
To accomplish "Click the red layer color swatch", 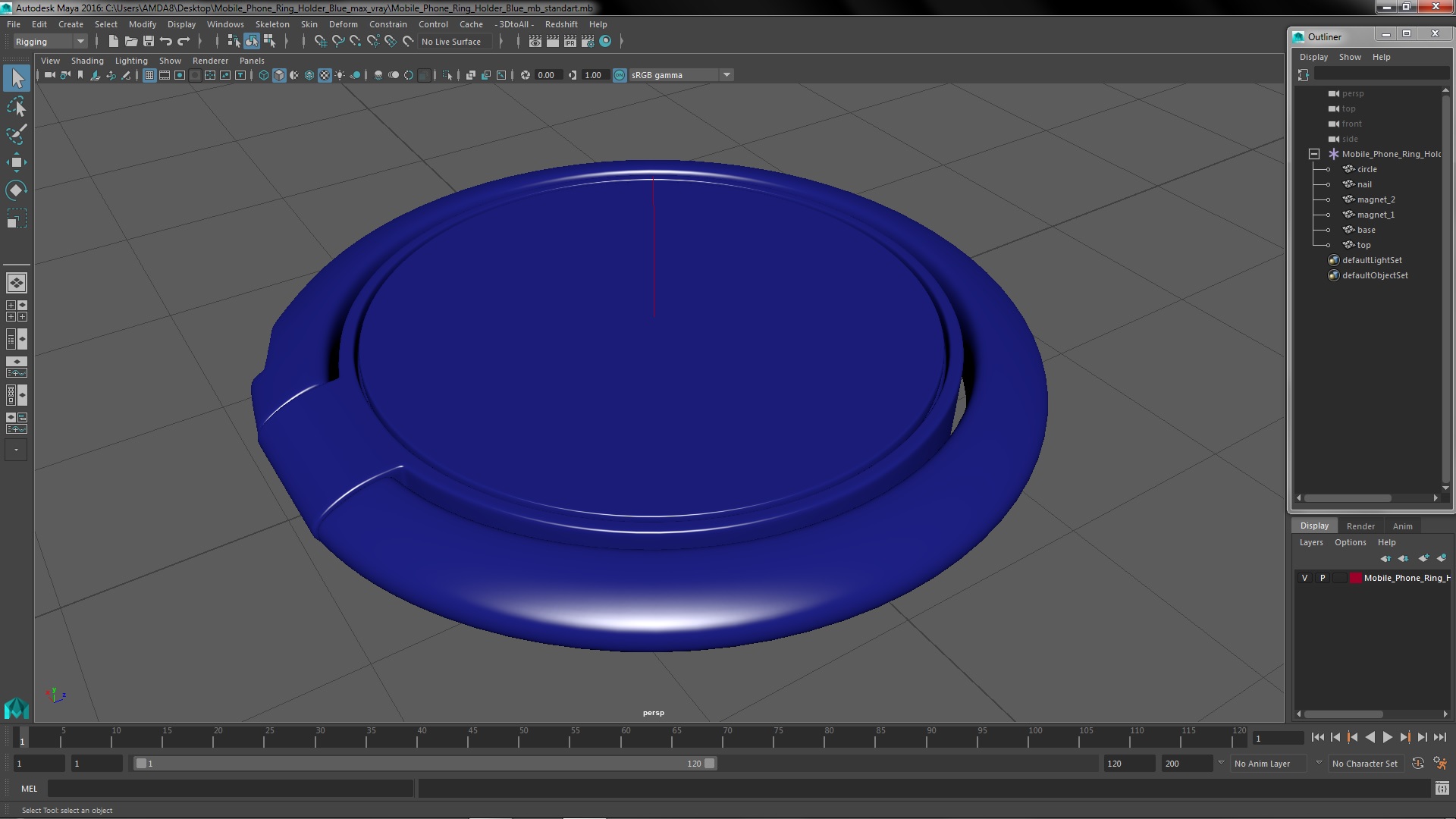I will 1355,578.
